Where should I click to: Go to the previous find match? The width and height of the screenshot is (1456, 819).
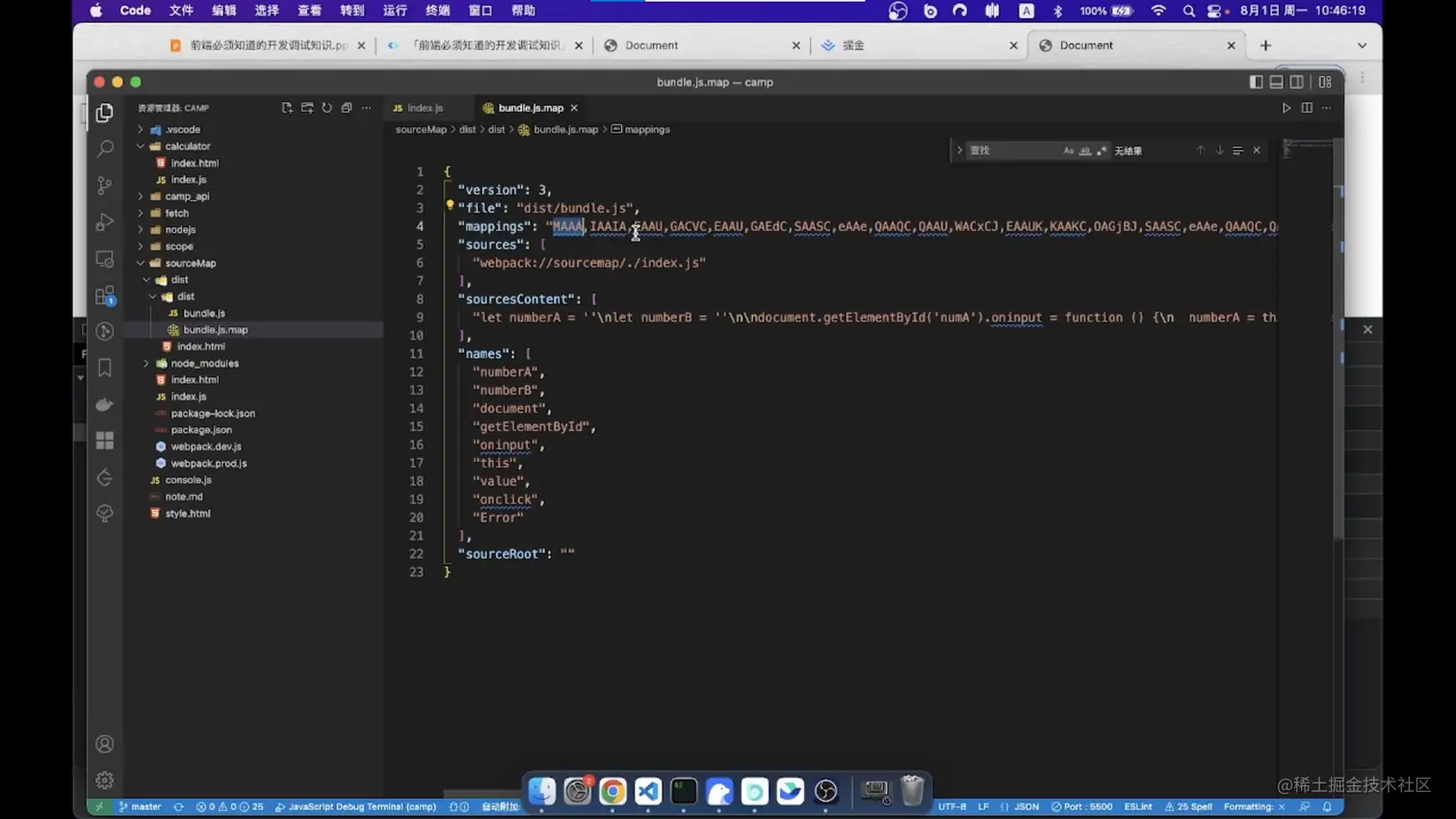tap(1200, 150)
